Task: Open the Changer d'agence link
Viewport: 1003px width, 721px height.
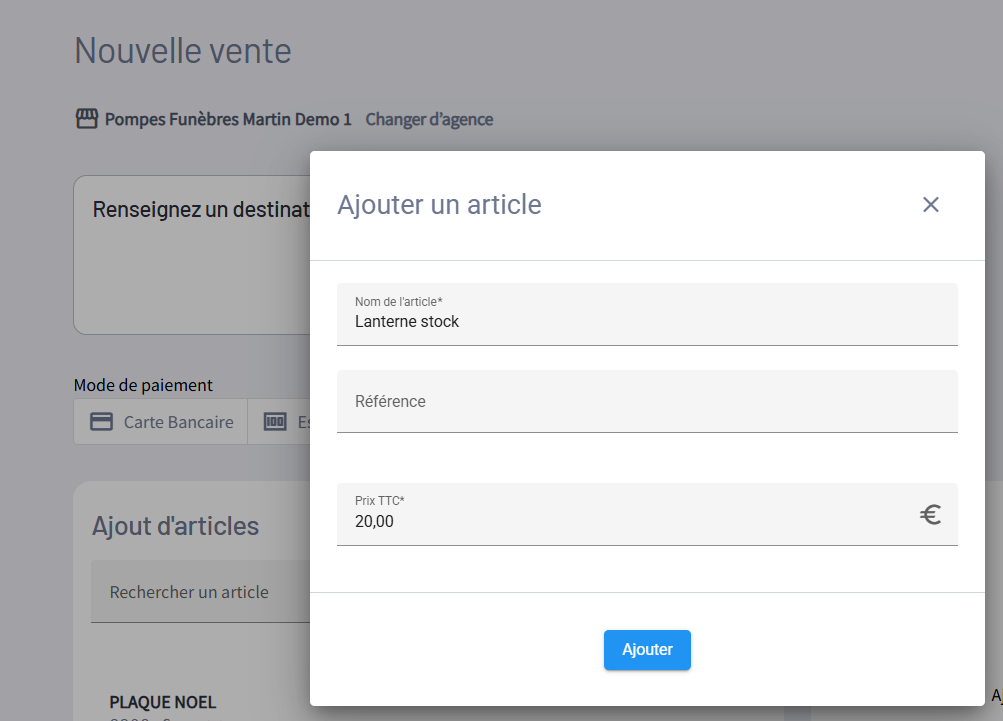Action: [429, 119]
